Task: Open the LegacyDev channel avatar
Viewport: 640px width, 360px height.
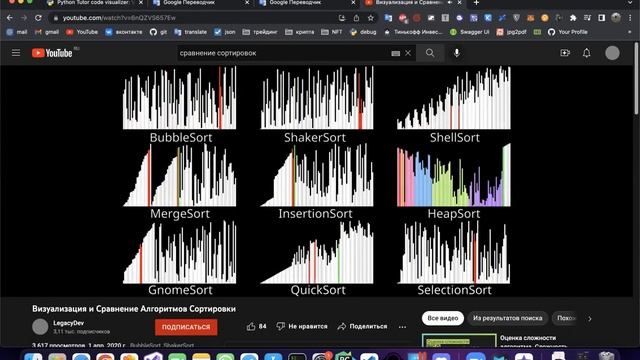Action: [40, 327]
